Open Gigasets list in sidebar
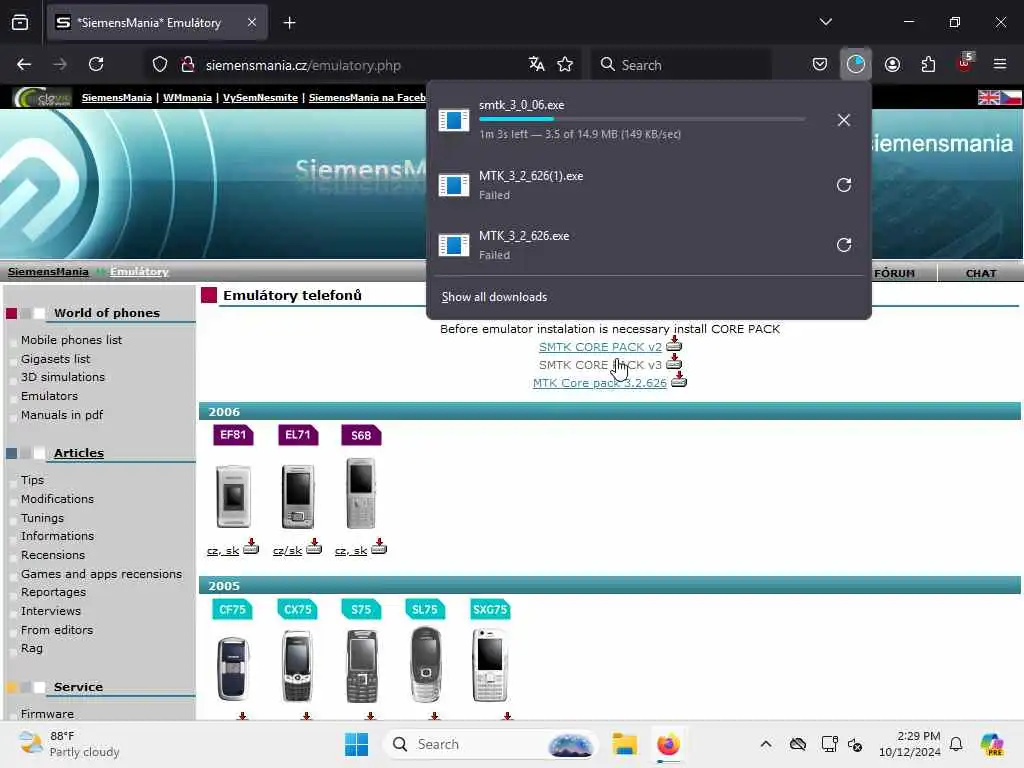Screen dimensions: 1024x768 (56, 359)
